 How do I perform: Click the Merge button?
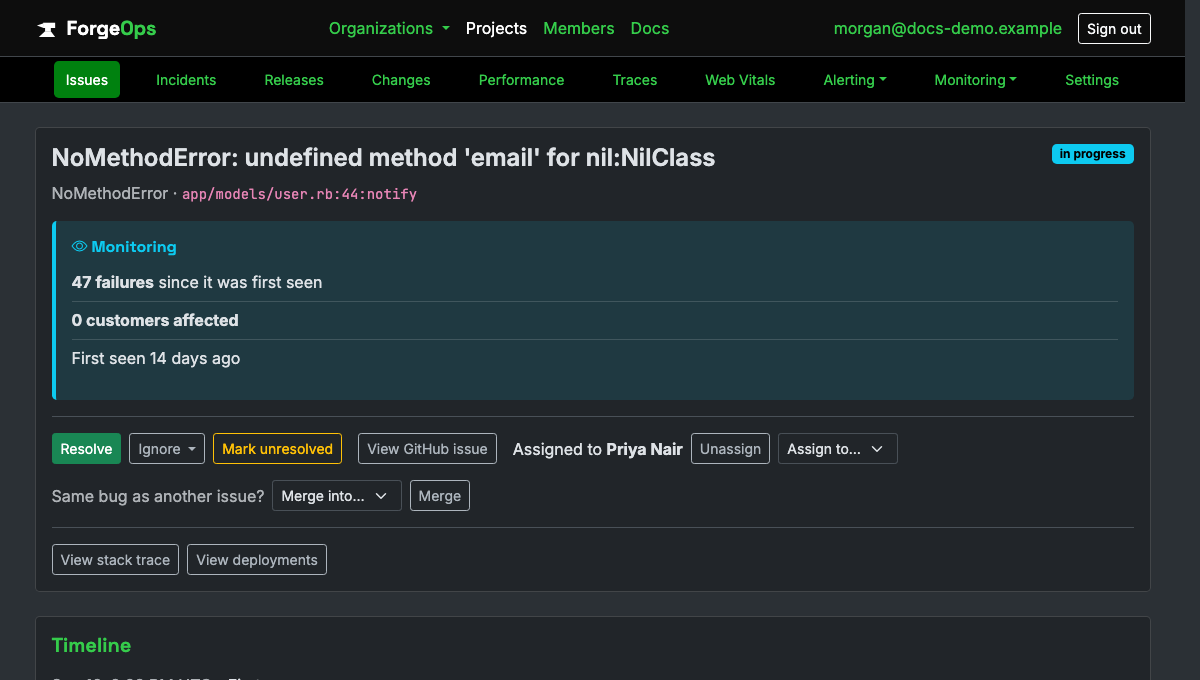tap(440, 496)
